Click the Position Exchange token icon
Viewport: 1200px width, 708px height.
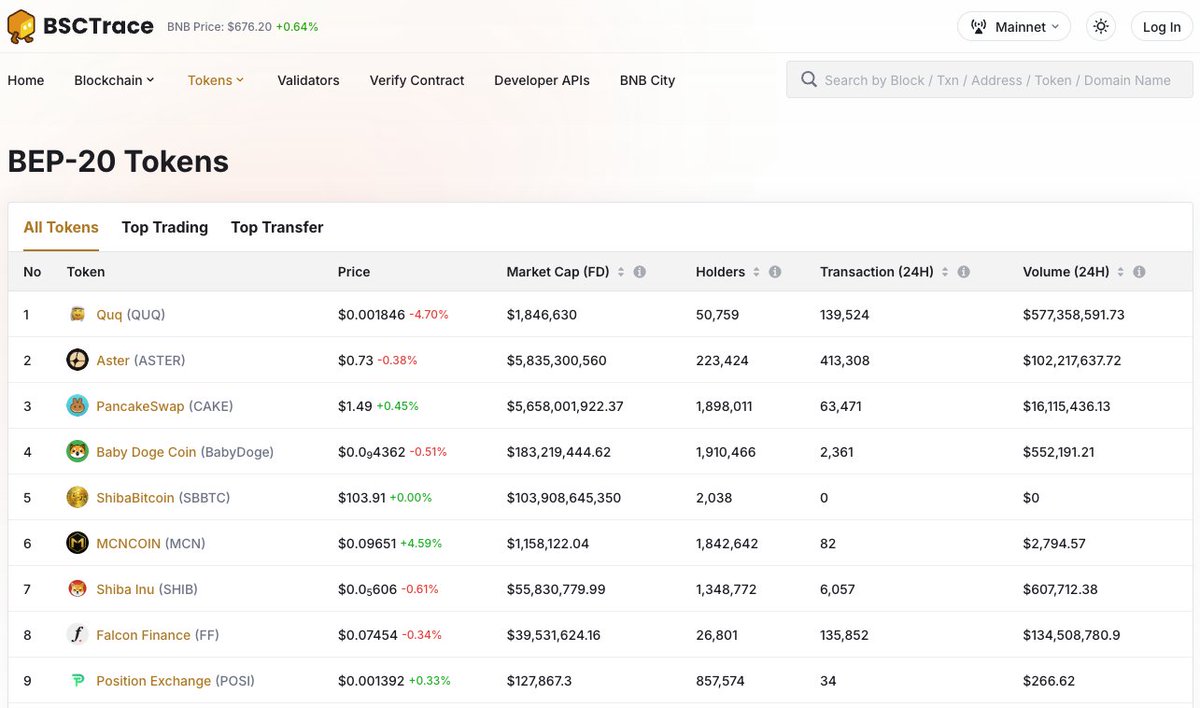pos(77,681)
